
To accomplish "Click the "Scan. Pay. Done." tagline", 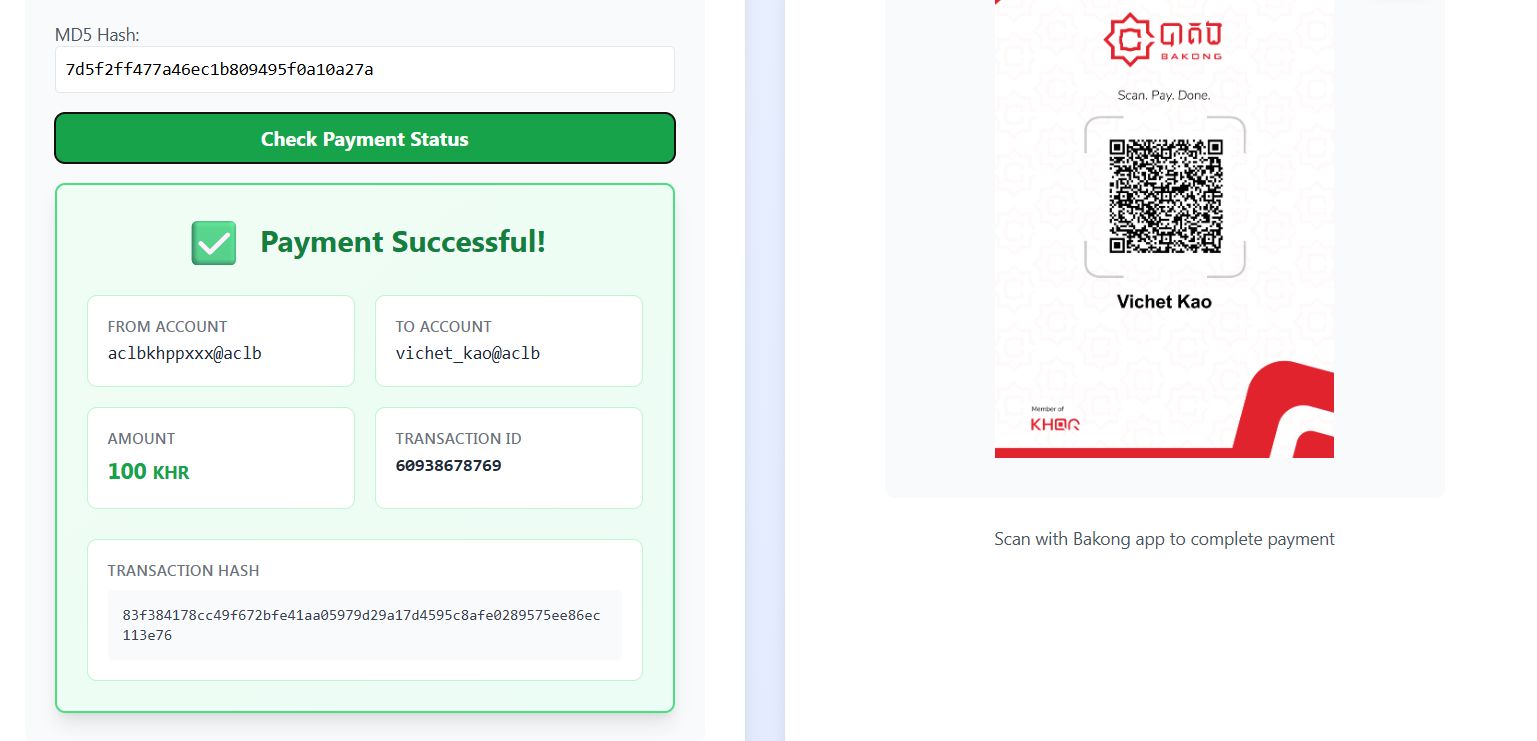I will (x=1164, y=95).
